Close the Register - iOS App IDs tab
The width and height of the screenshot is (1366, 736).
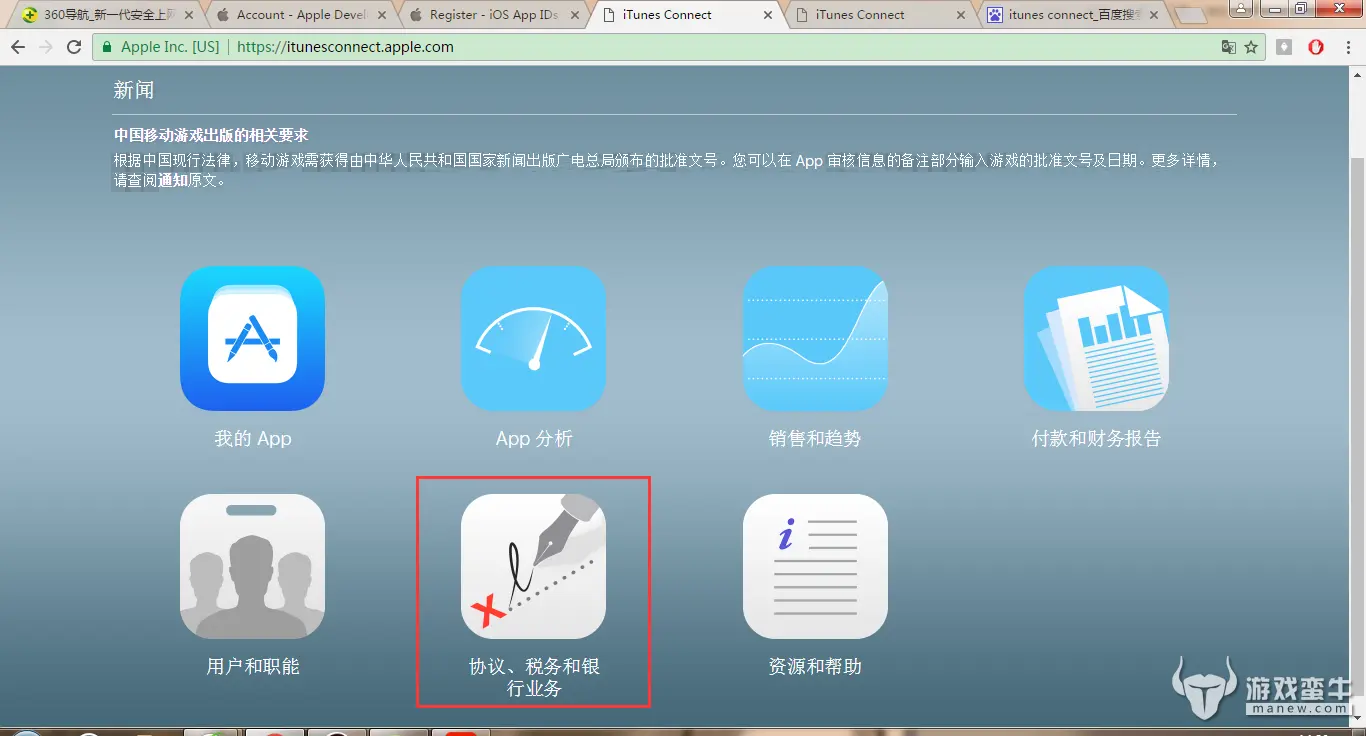coord(575,15)
